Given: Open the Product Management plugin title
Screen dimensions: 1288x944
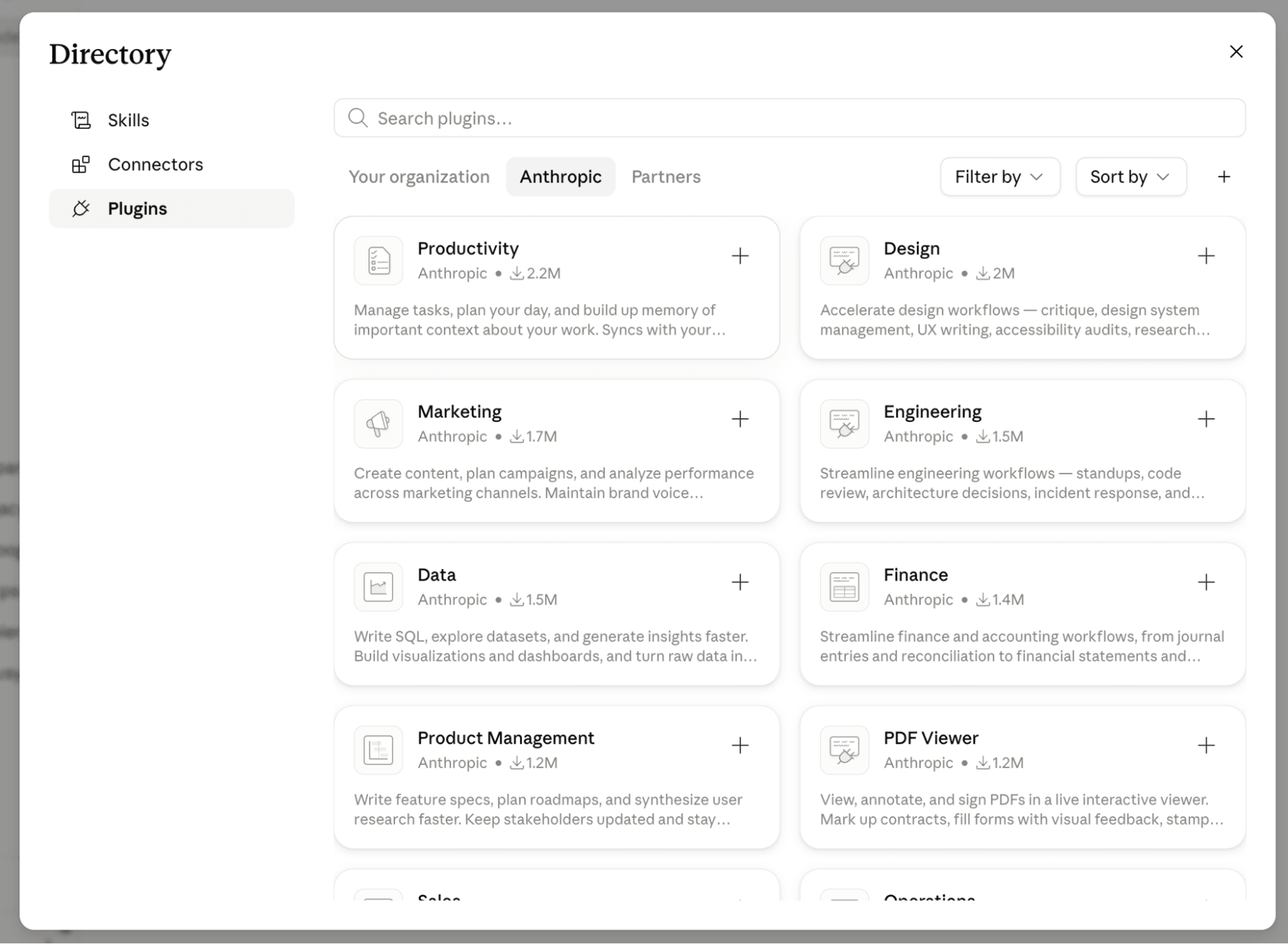Looking at the screenshot, I should [506, 738].
